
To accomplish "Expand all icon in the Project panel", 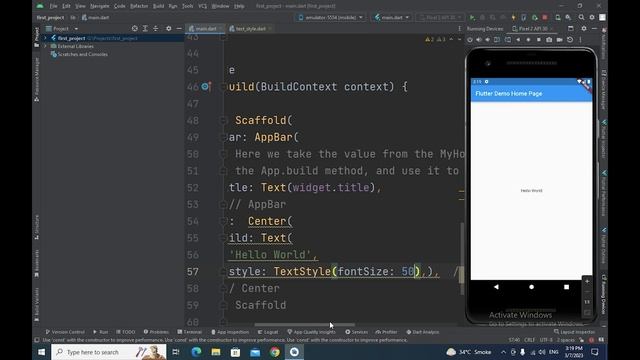I will pyautogui.click(x=145, y=29).
